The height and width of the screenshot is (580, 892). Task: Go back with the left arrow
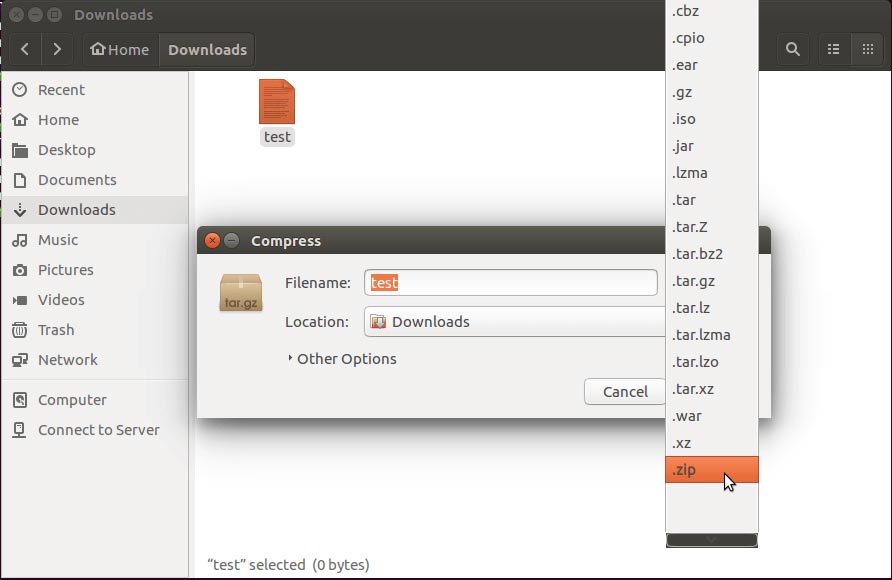click(24, 49)
